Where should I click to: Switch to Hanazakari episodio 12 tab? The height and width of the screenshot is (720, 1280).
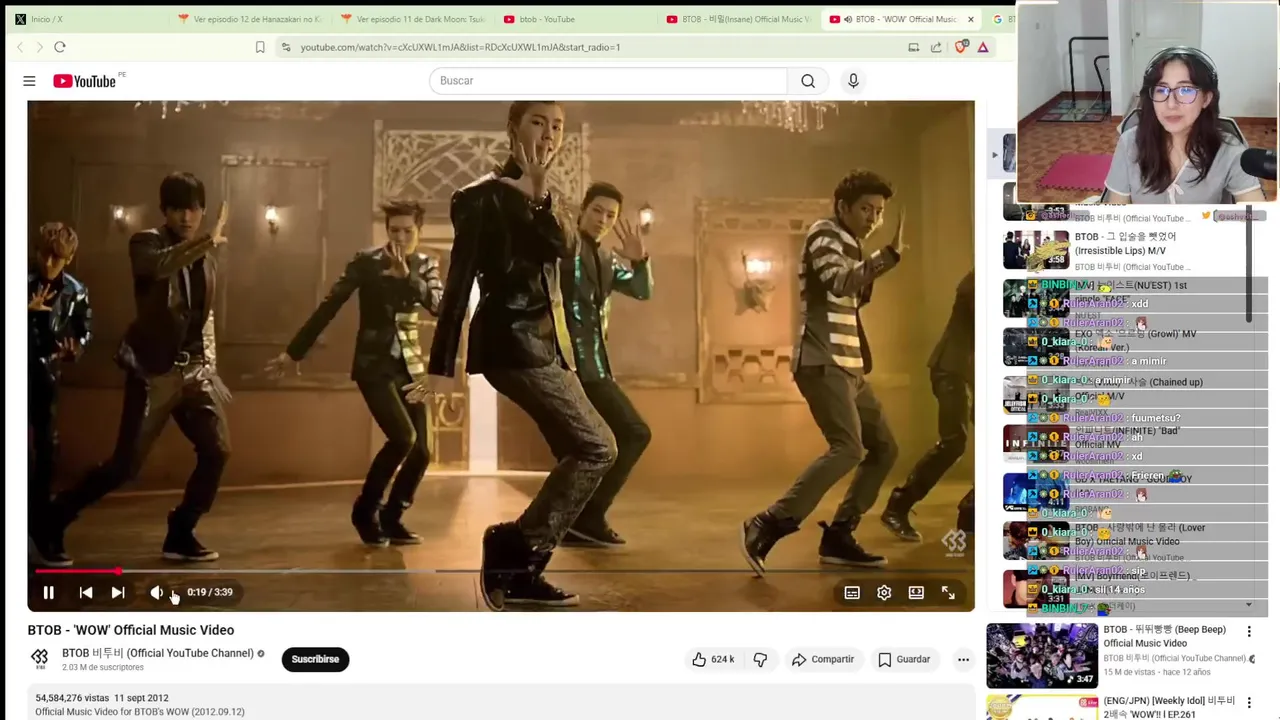tap(250, 19)
